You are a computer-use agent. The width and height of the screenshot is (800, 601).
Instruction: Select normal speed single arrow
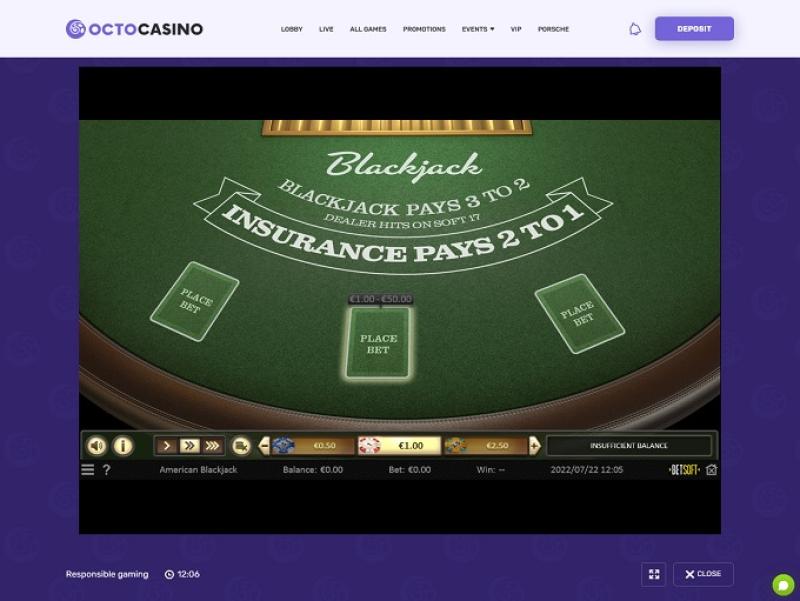click(166, 446)
